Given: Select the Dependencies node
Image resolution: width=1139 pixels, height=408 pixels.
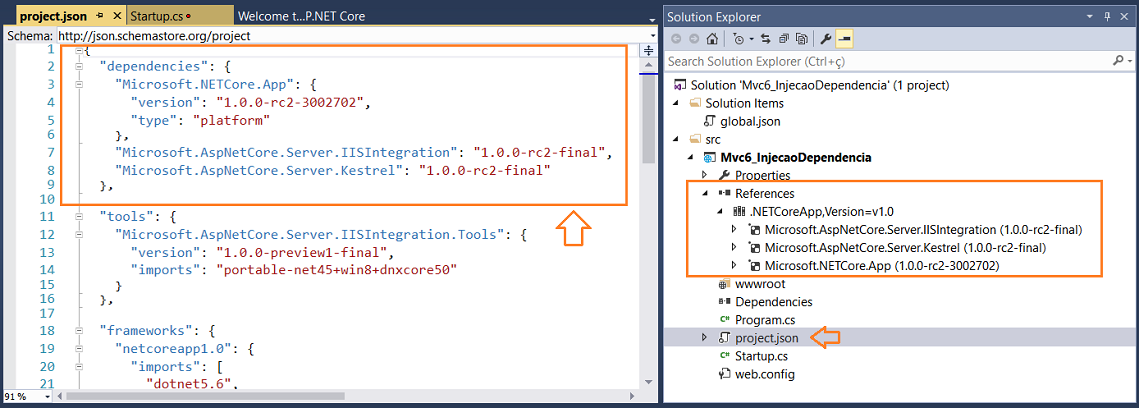Looking at the screenshot, I should tap(774, 302).
